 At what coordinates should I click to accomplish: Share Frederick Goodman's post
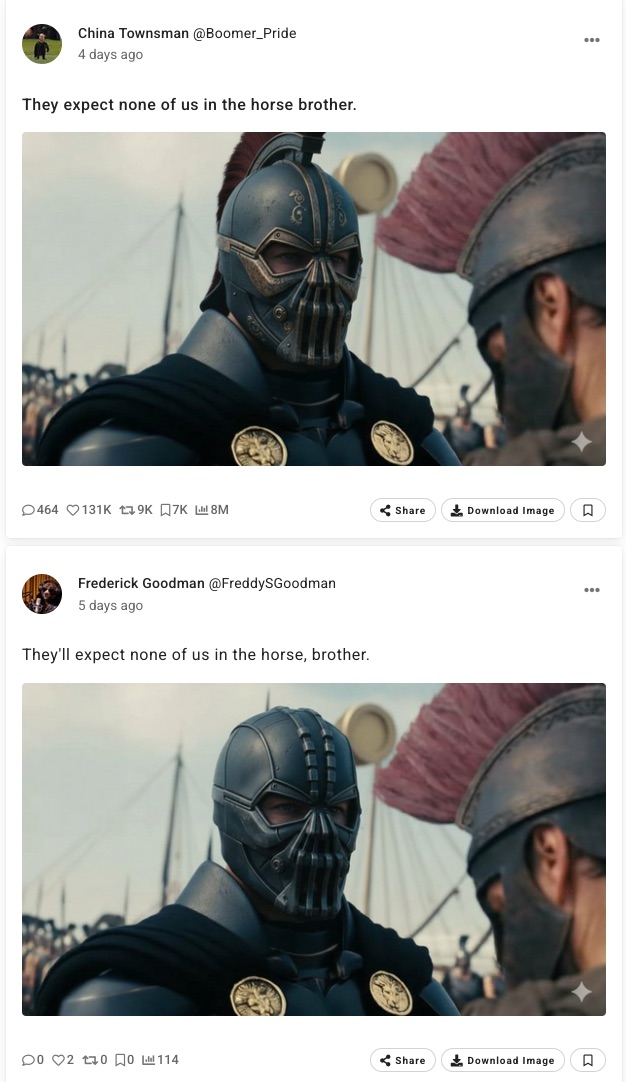coord(403,1060)
